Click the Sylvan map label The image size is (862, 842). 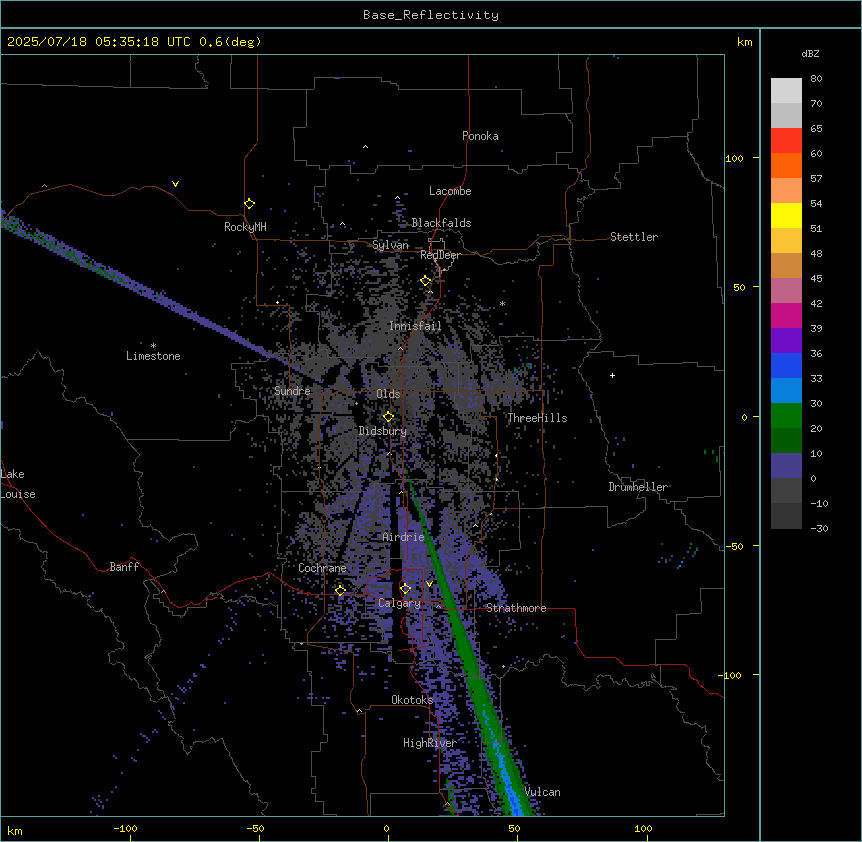pyautogui.click(x=390, y=245)
